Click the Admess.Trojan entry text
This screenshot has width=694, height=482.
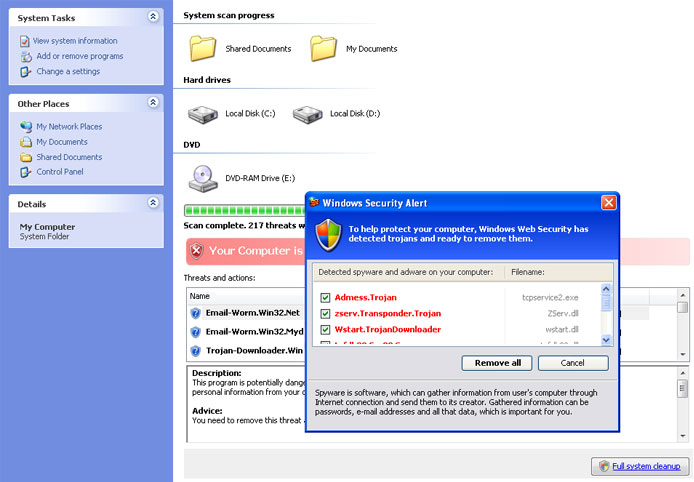click(366, 297)
